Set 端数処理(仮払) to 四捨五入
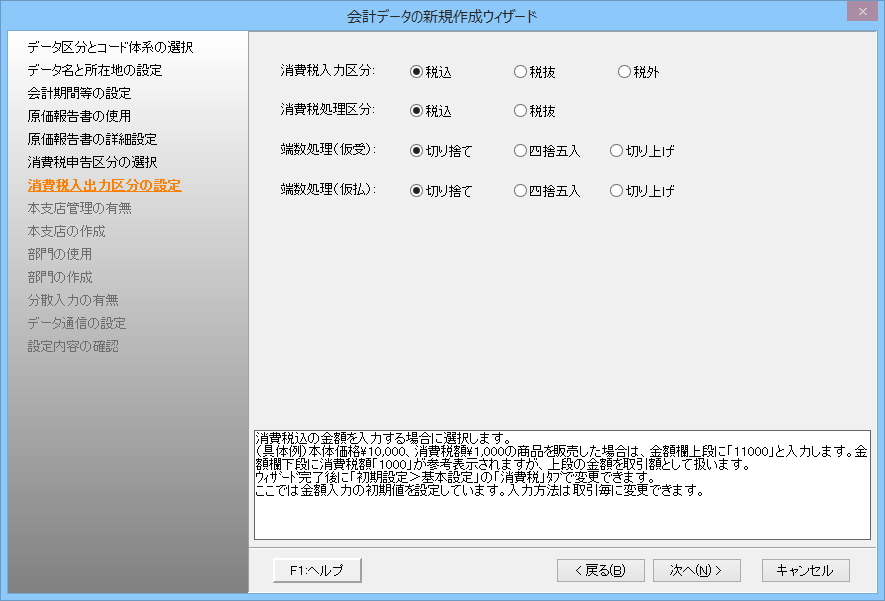885x601 pixels. 520,191
